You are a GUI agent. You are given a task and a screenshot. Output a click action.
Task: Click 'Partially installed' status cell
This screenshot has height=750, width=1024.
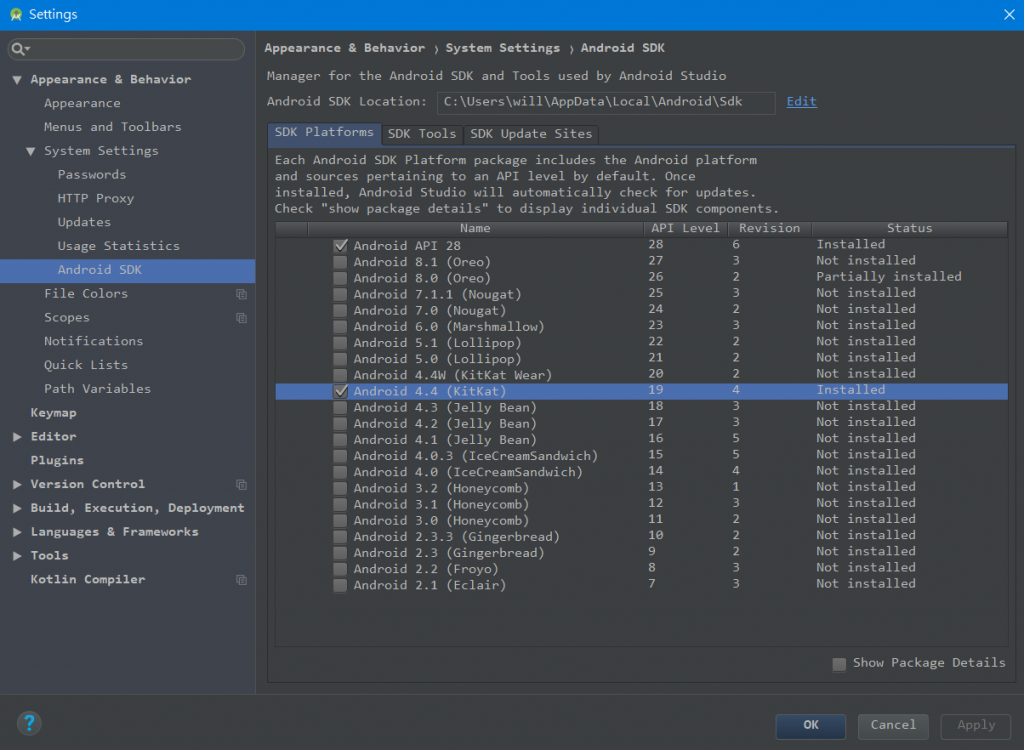click(x=888, y=277)
